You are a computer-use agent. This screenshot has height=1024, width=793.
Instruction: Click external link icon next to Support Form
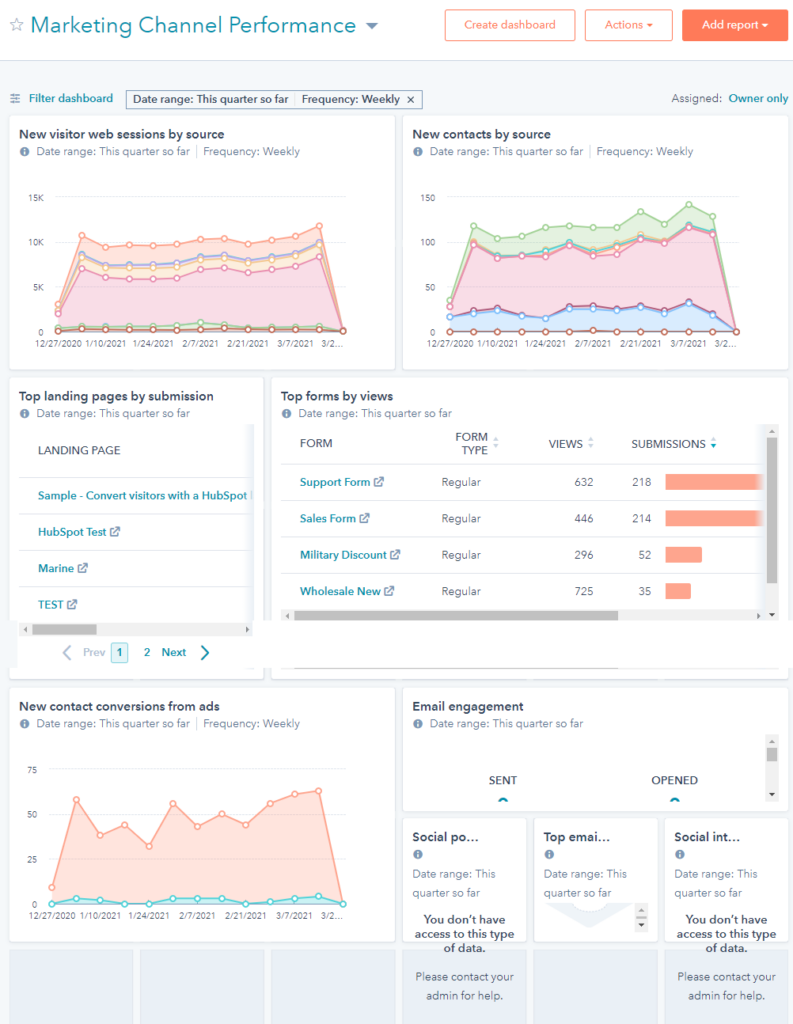(379, 482)
